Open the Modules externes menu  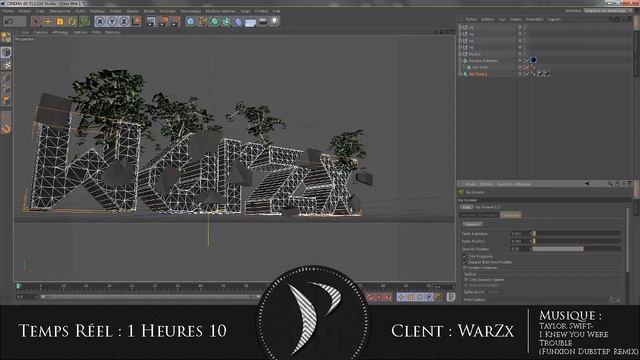point(220,11)
